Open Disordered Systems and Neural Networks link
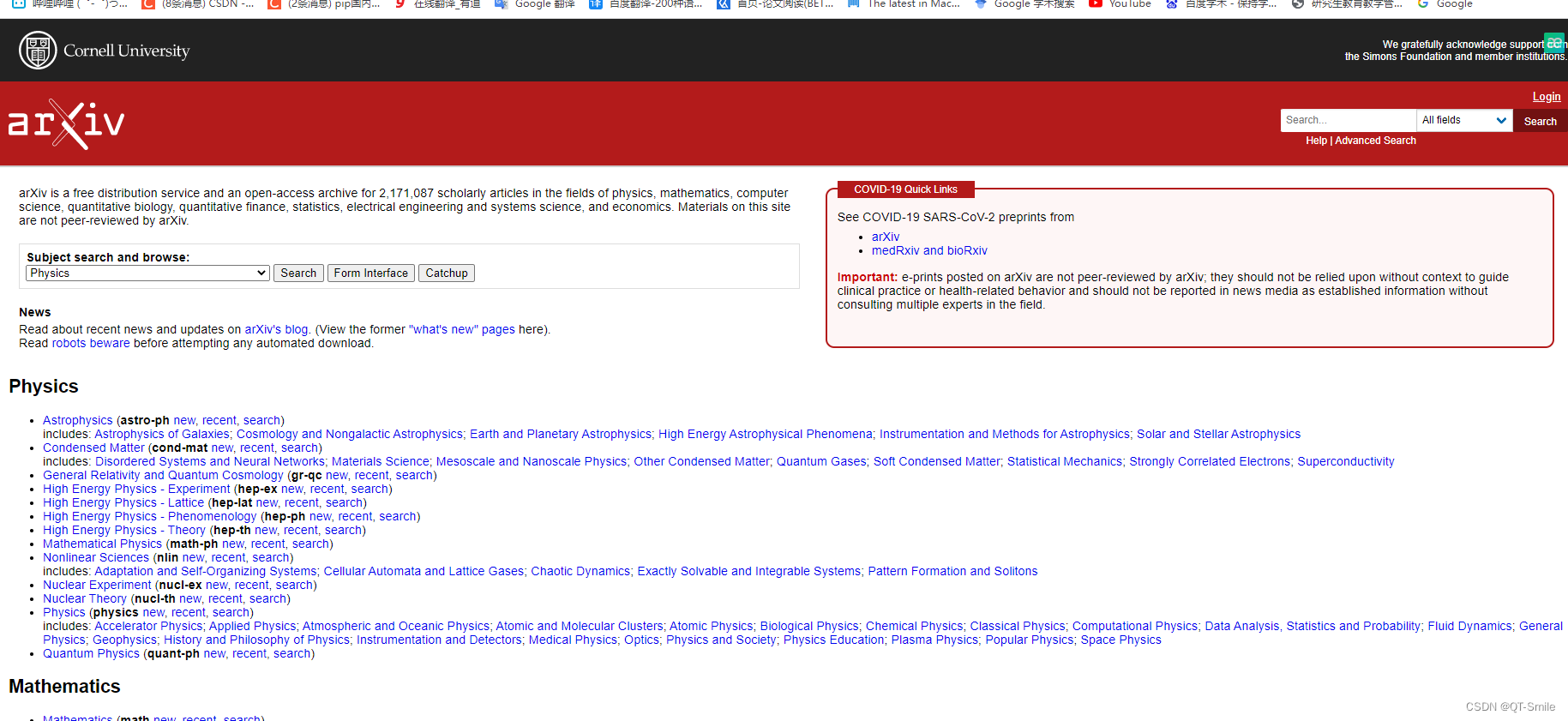The height and width of the screenshot is (721, 1568). click(x=210, y=461)
